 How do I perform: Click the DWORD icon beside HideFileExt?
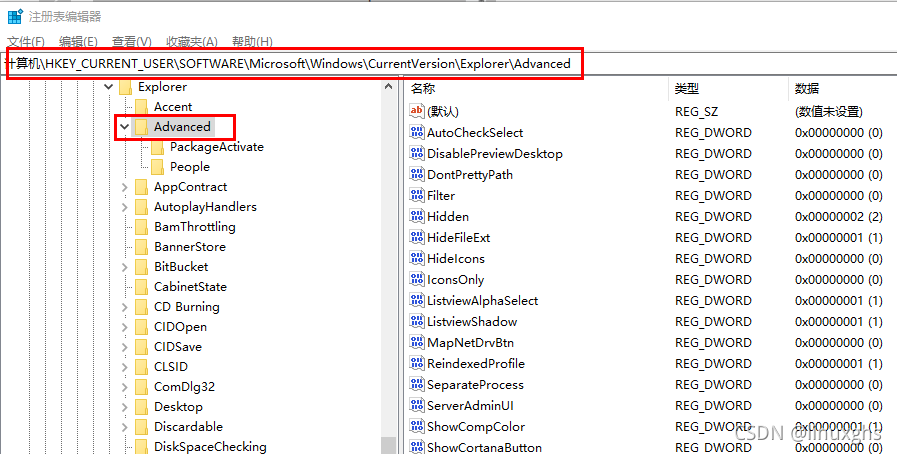point(417,237)
